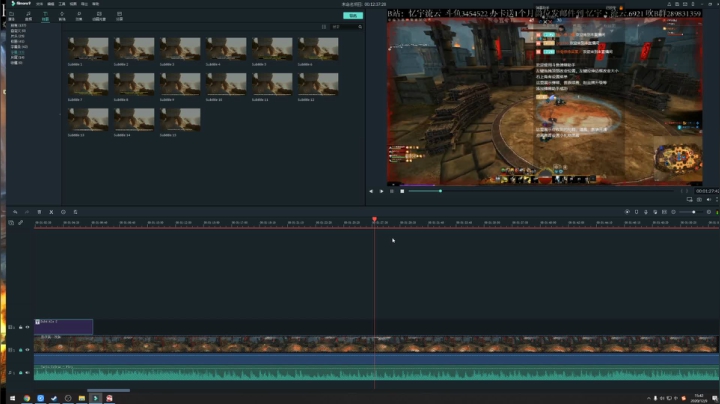Open the Audio Mixer icon

(x=655, y=212)
